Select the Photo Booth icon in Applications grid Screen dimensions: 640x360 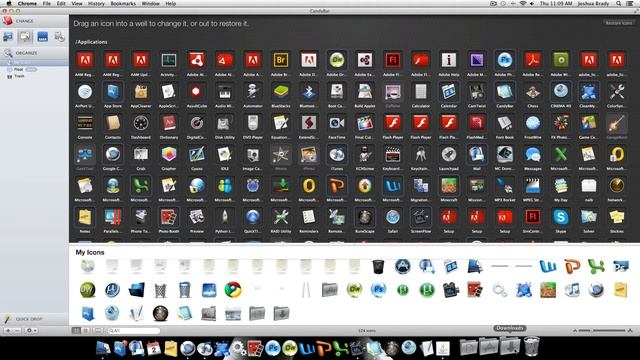tap(169, 217)
